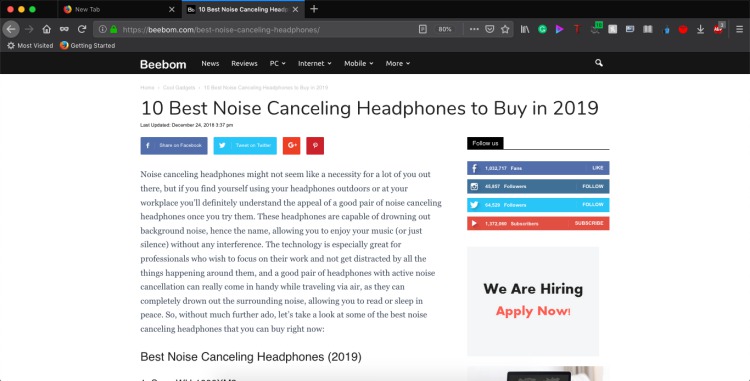Click the forward navigation arrow
The width and height of the screenshot is (750, 381).
click(29, 29)
